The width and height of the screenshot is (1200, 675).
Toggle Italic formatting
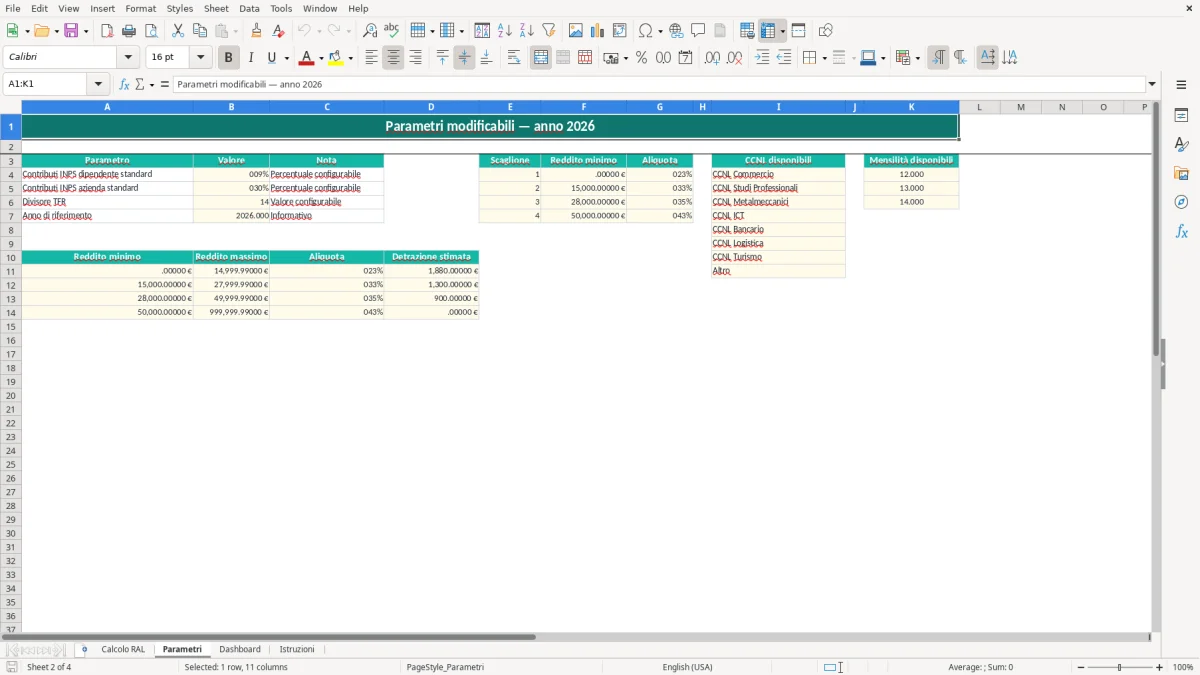coord(251,58)
